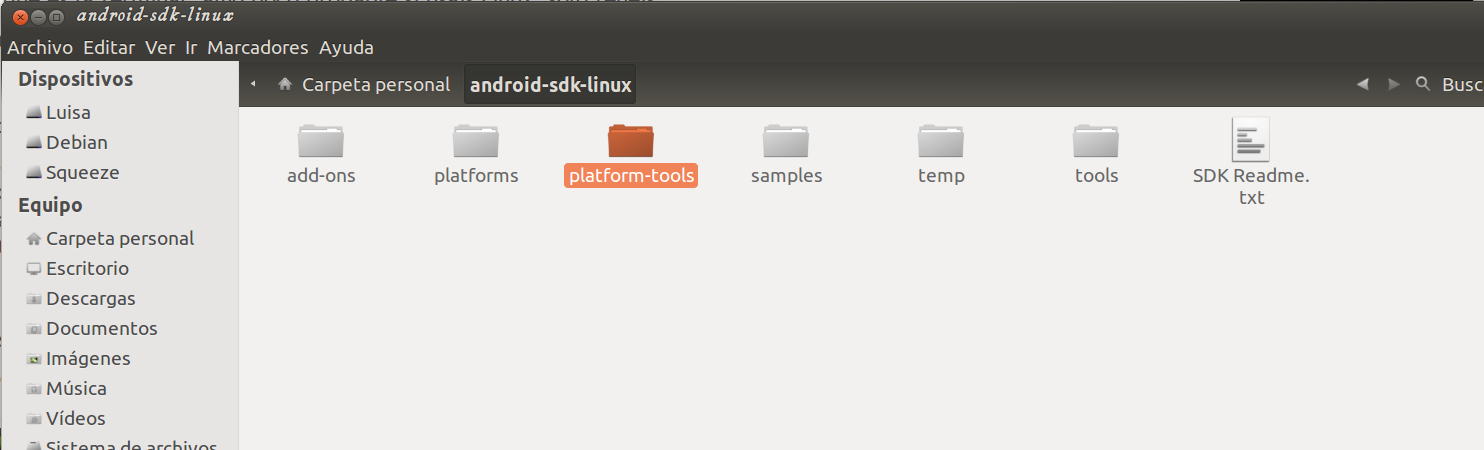Select the platform-tools folder
Screen dimensions: 1484x450
tap(631, 142)
